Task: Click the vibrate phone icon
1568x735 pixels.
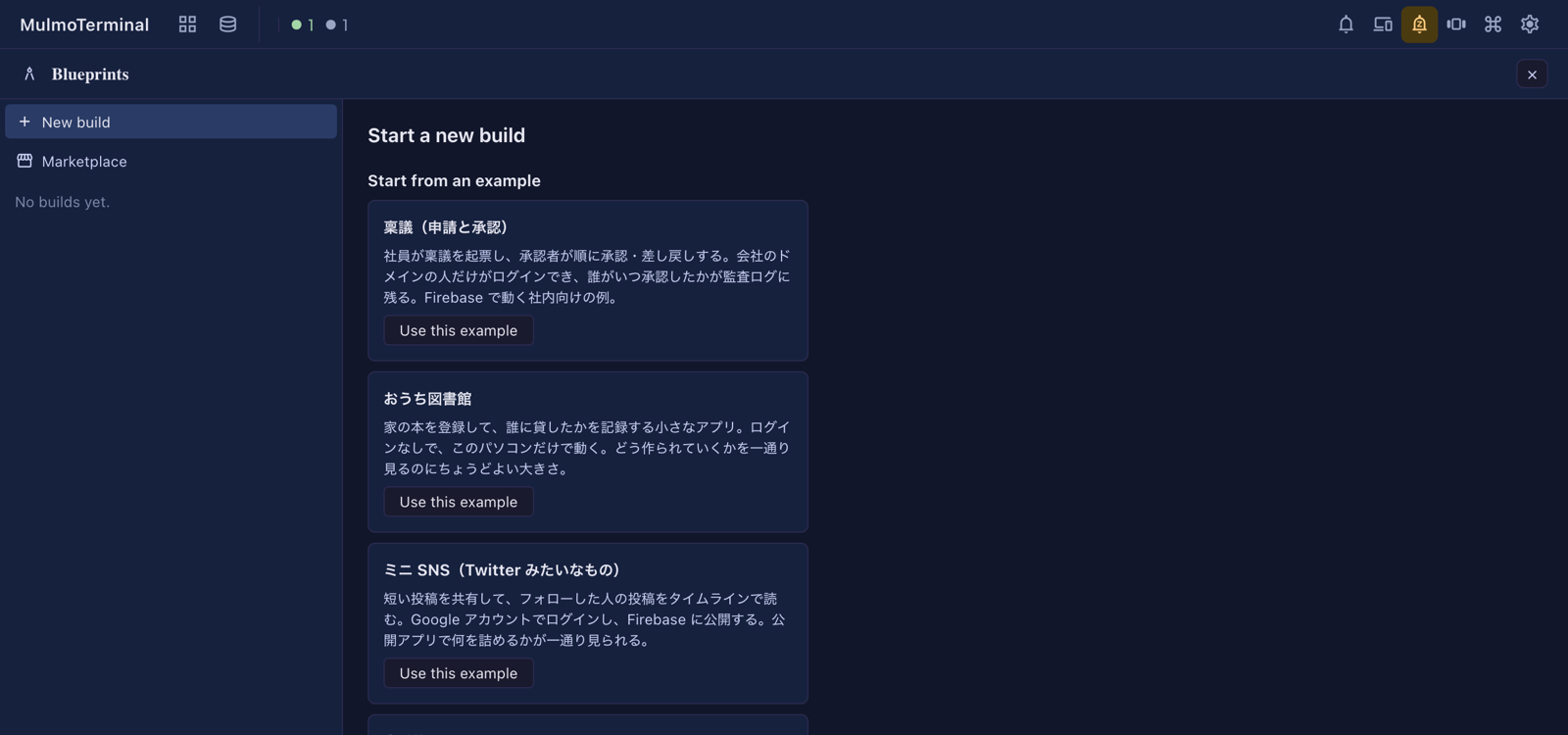Action: 1456,24
